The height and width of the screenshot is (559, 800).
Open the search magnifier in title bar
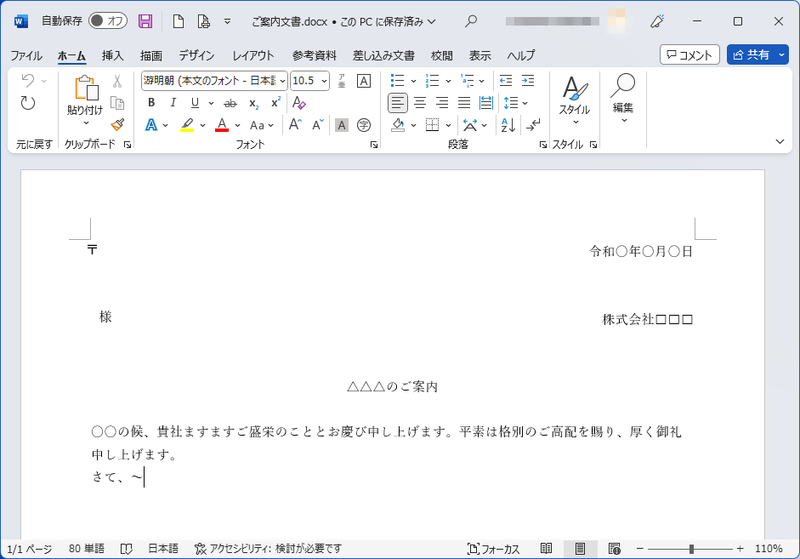point(471,21)
